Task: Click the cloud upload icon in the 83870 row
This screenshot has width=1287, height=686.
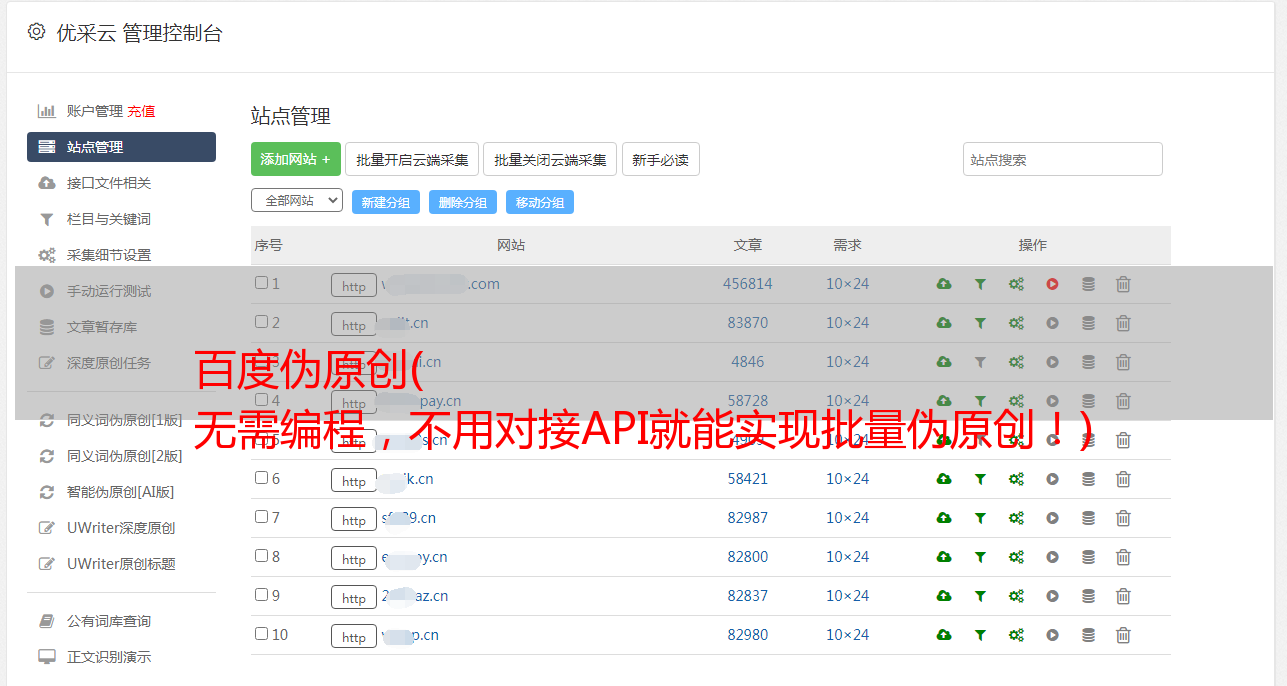Action: point(944,323)
